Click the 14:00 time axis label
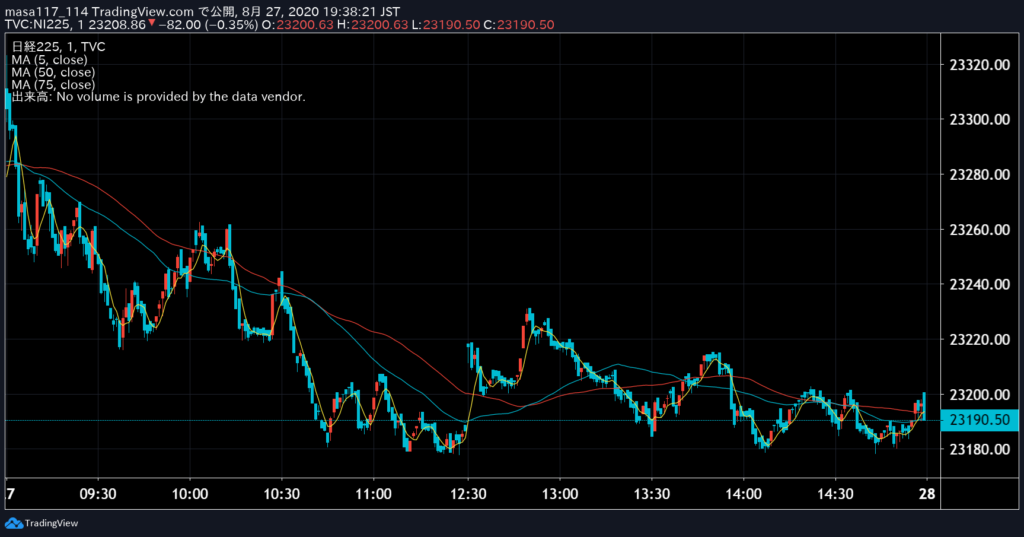The width and height of the screenshot is (1024, 537). tap(743, 494)
